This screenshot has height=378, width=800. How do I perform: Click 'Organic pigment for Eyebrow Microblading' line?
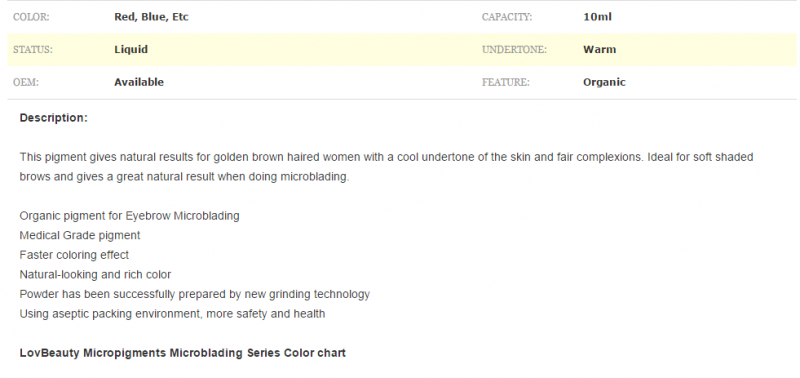(x=130, y=216)
